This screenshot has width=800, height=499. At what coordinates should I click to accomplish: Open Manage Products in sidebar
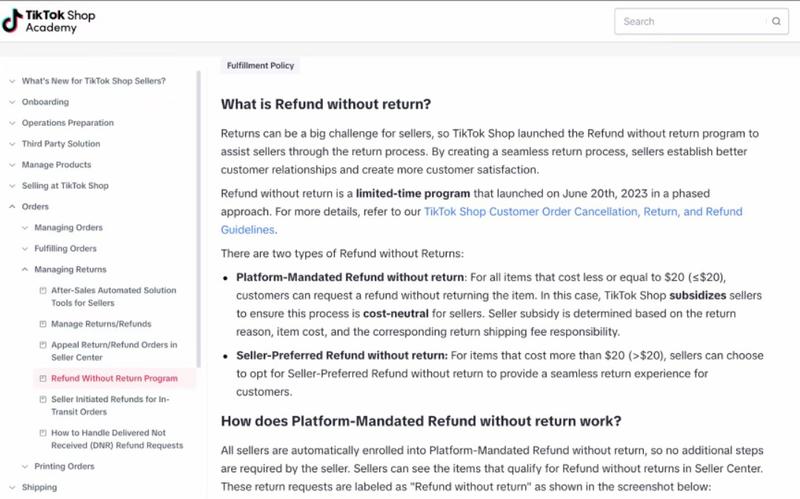56,165
